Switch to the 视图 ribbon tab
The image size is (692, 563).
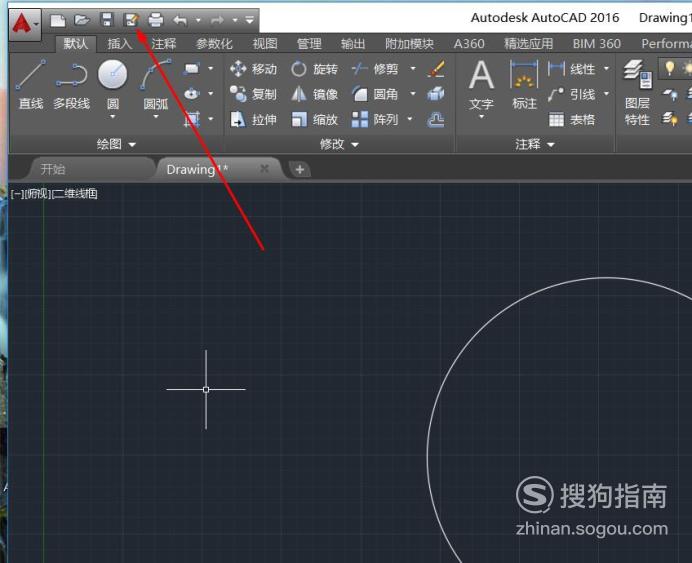tap(265, 44)
